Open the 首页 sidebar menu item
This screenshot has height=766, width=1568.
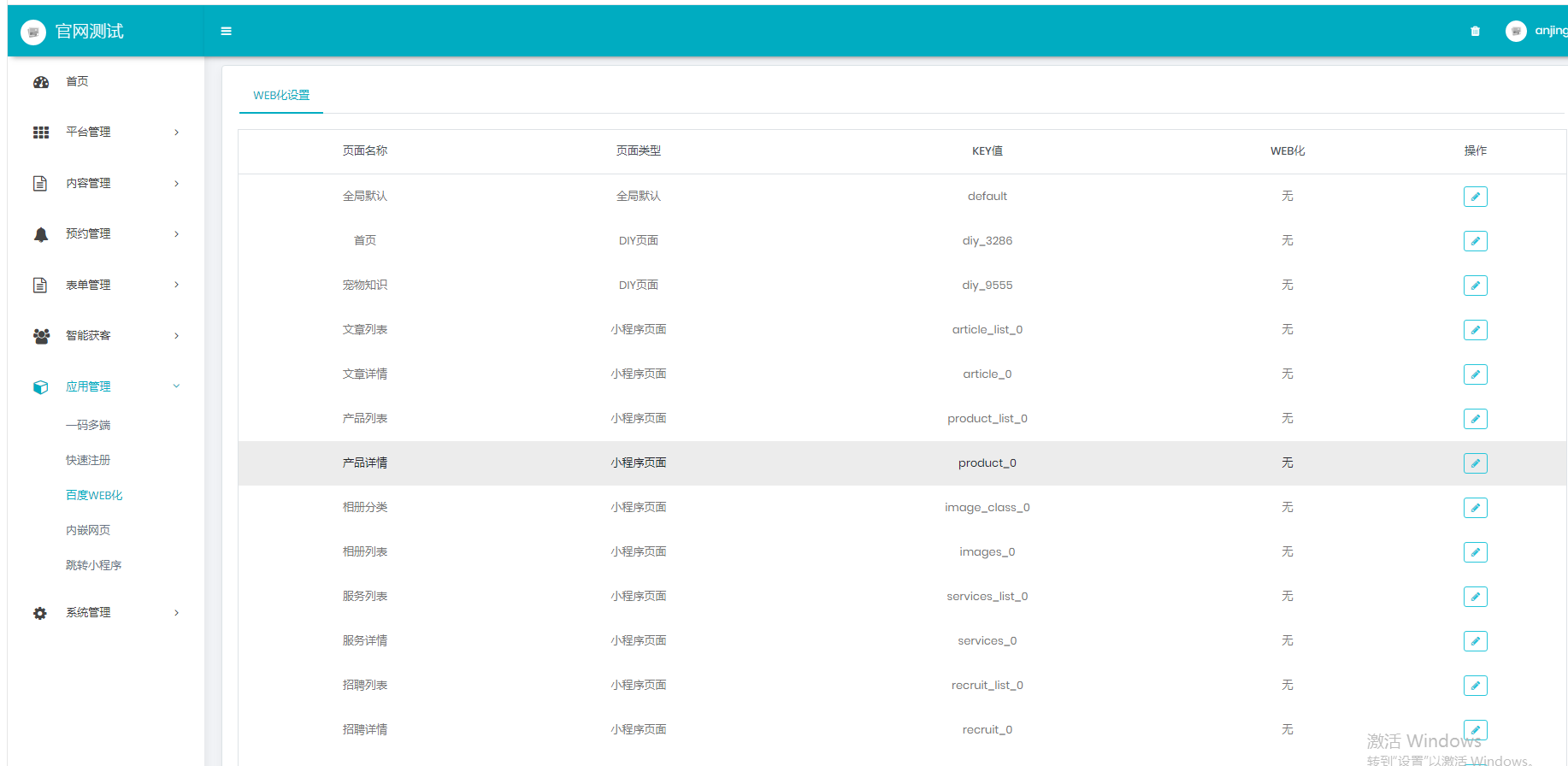[x=77, y=82]
